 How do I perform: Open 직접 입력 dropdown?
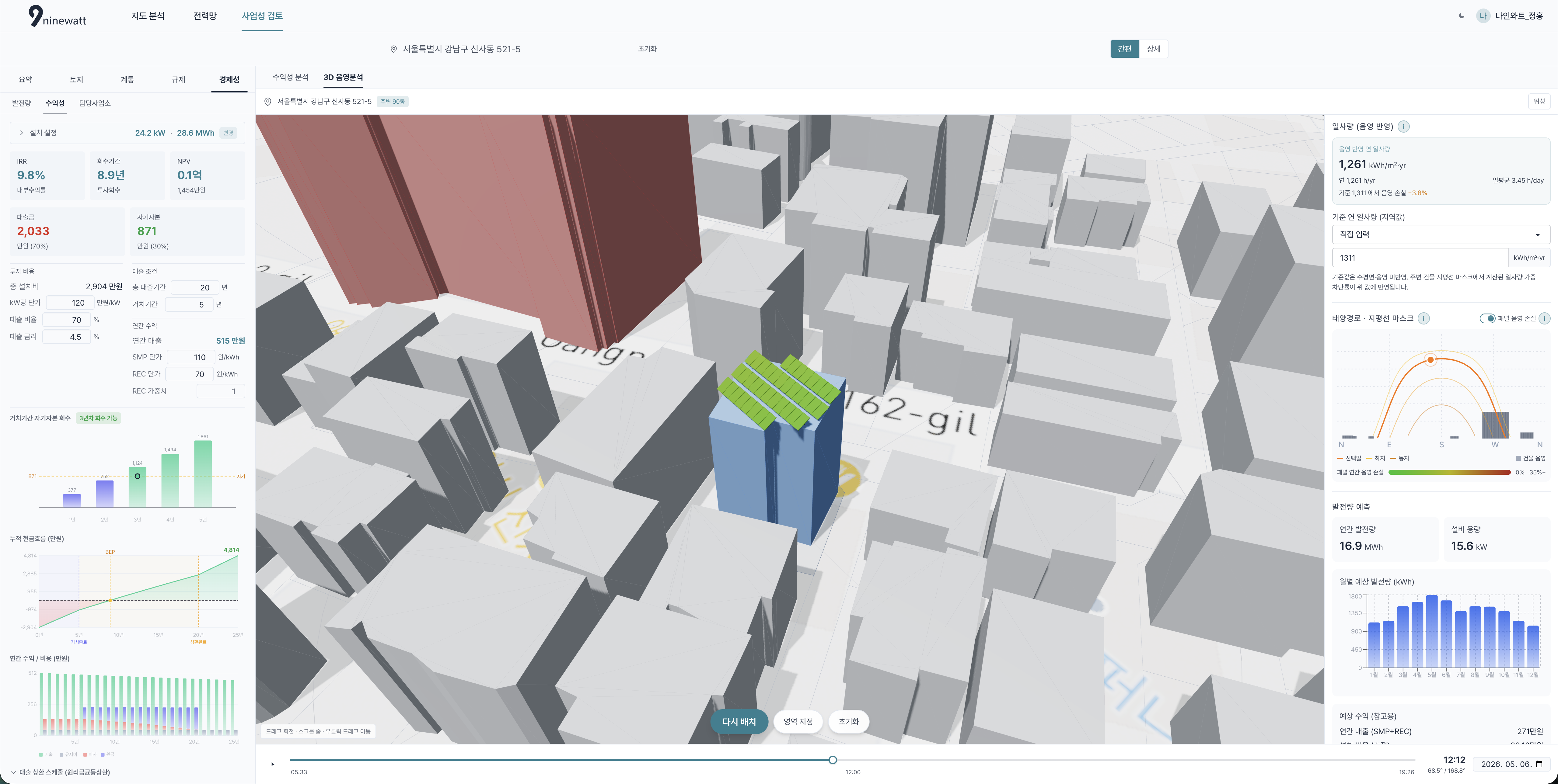[x=1441, y=234]
